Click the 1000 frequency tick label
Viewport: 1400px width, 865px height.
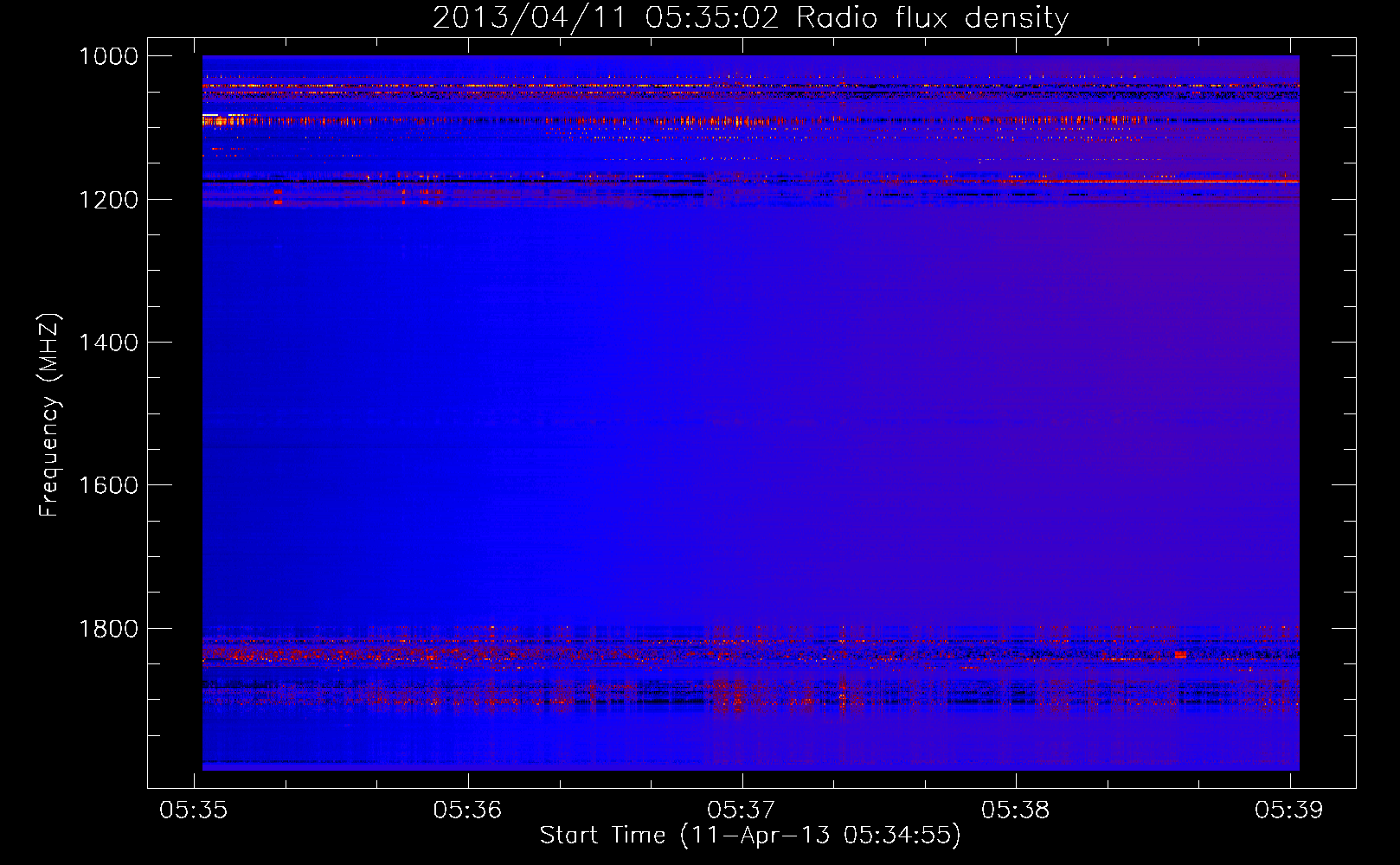(108, 56)
